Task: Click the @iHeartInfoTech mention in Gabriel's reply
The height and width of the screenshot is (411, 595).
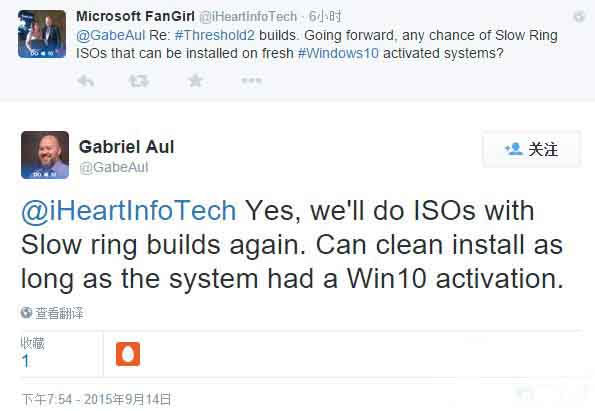Action: (129, 211)
